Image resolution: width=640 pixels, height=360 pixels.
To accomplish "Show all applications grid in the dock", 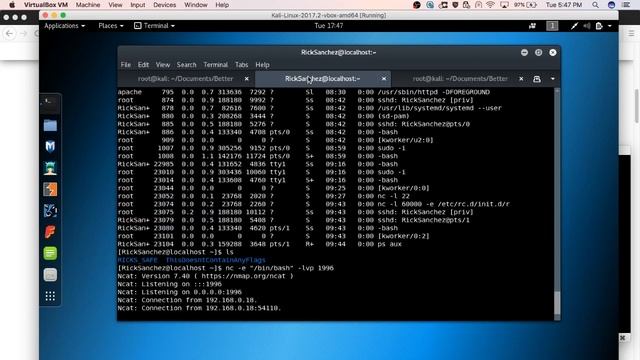I will tap(50, 296).
